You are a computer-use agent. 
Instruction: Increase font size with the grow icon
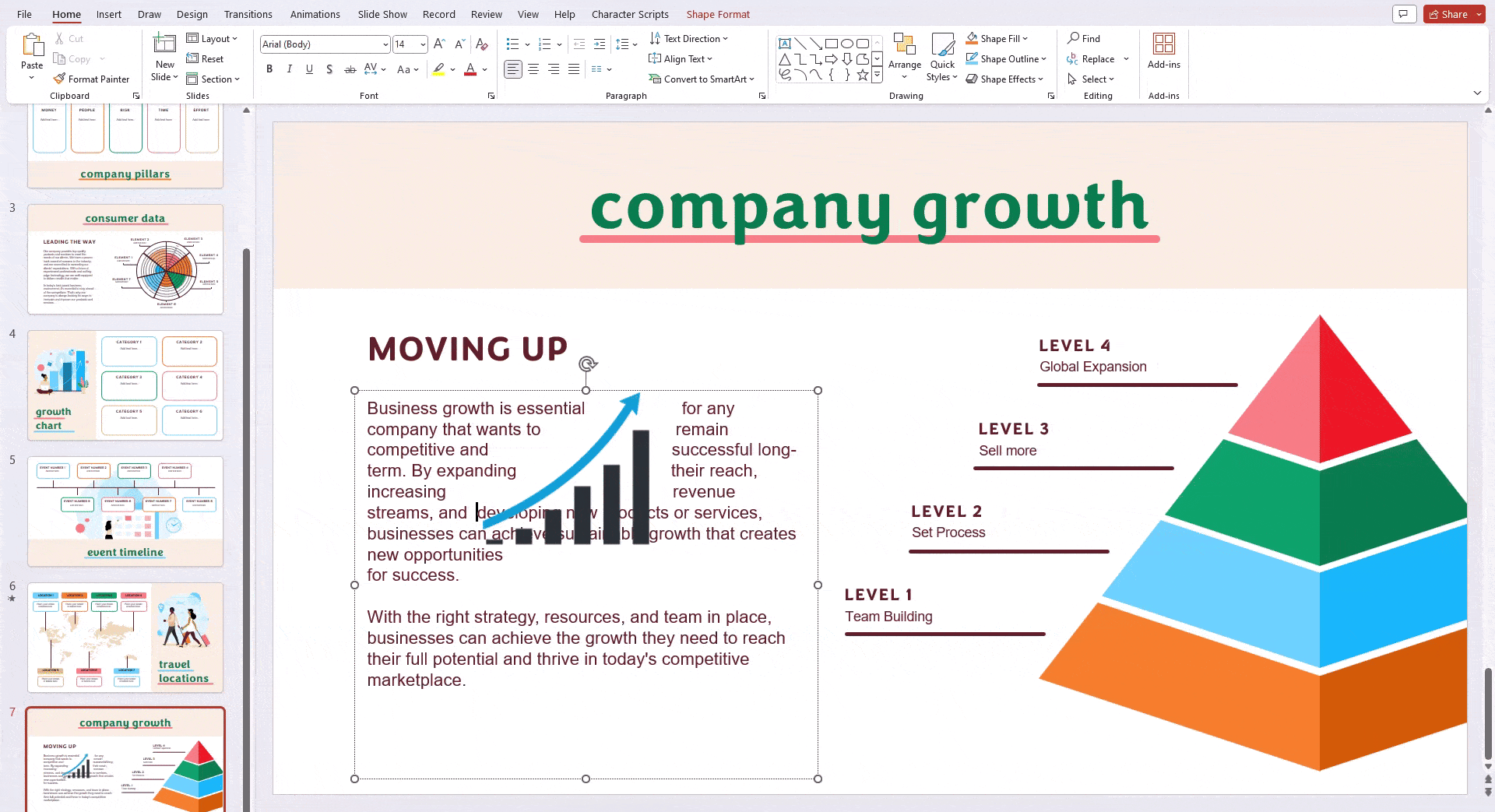439,44
